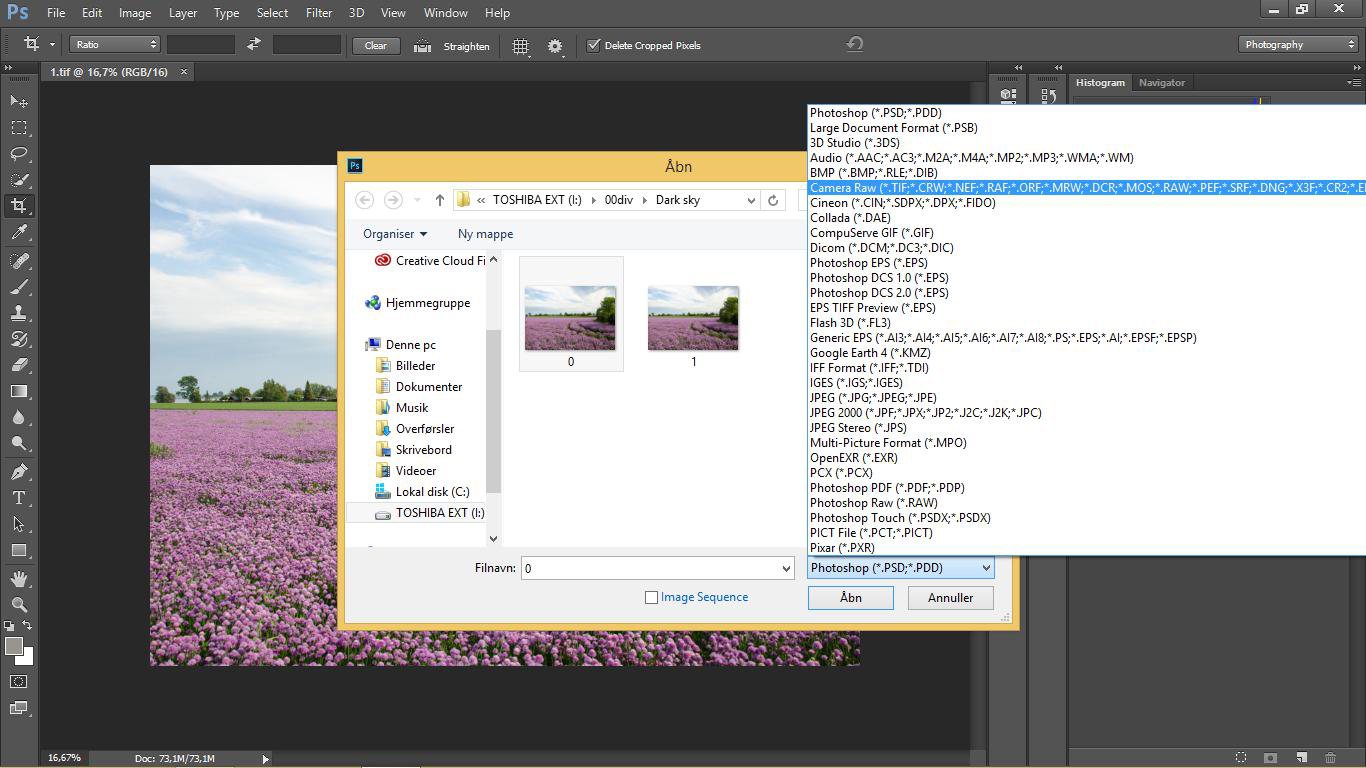Toggle Quick Mask mode icon
1366x768 pixels.
point(19,682)
